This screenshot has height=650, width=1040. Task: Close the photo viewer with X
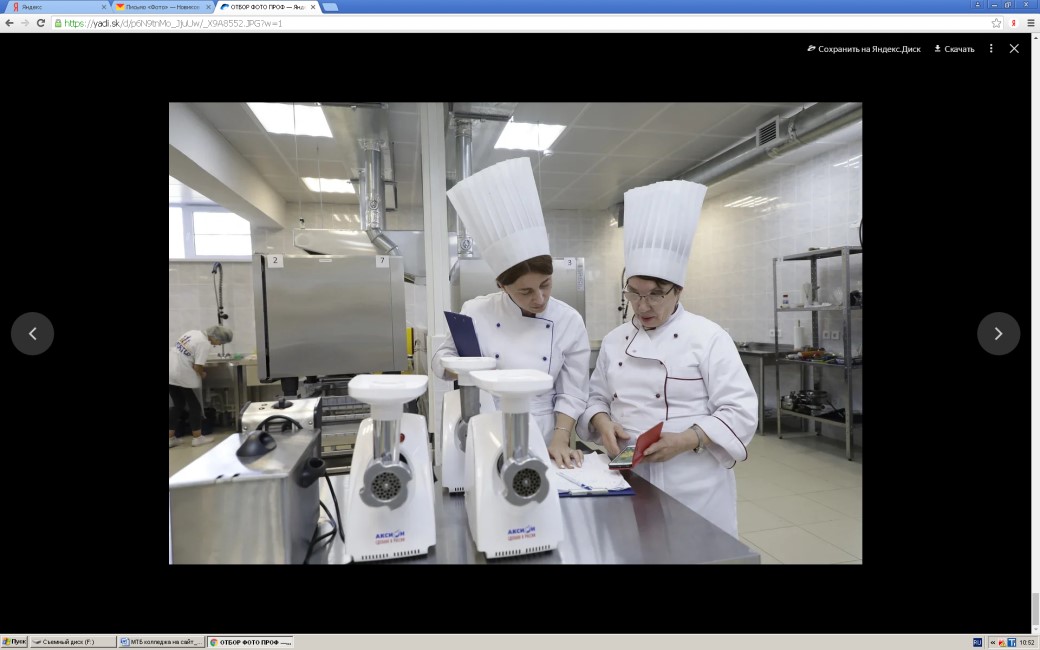[1014, 48]
